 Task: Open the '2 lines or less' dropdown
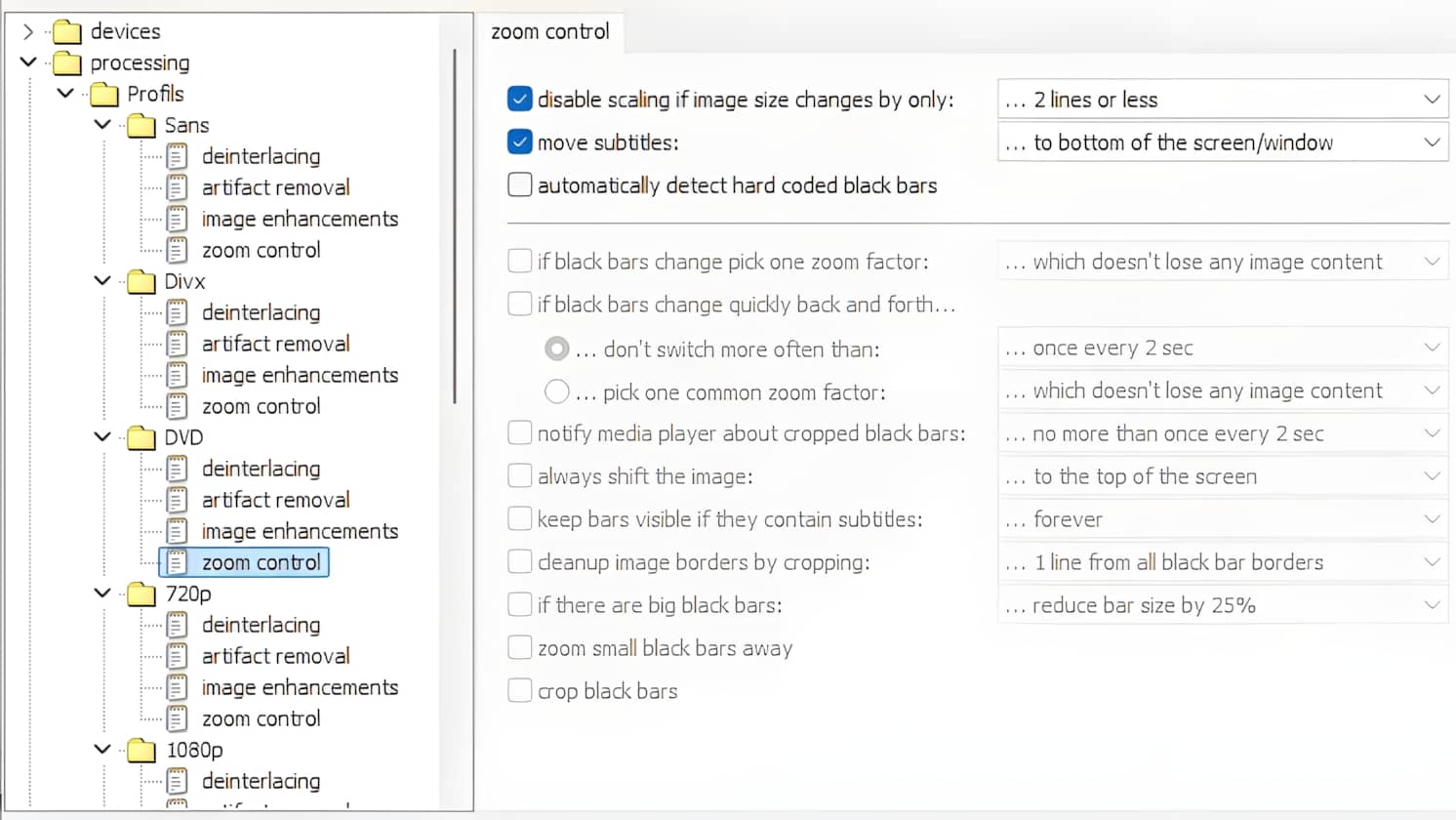pyautogui.click(x=1222, y=100)
